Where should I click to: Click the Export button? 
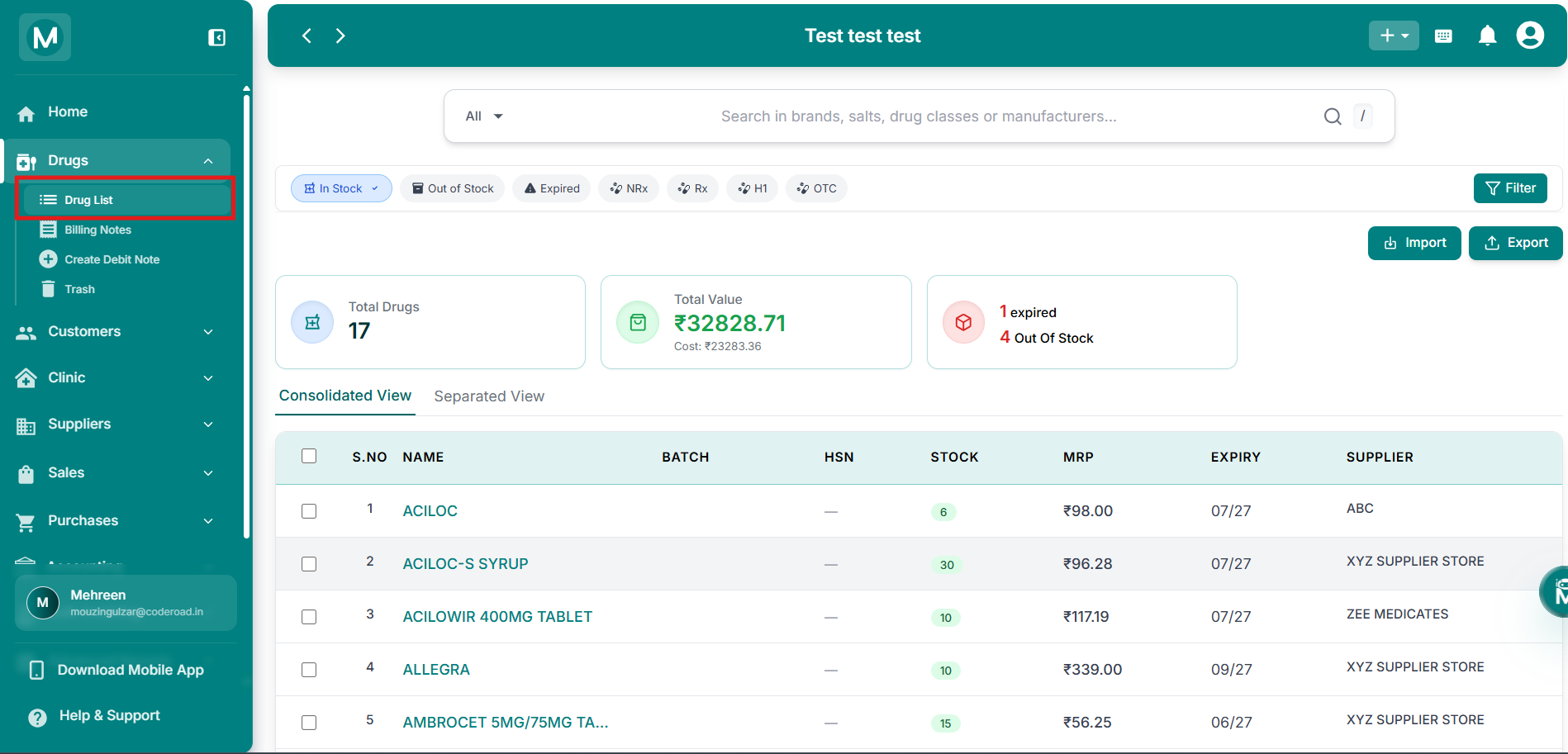[x=1516, y=243]
